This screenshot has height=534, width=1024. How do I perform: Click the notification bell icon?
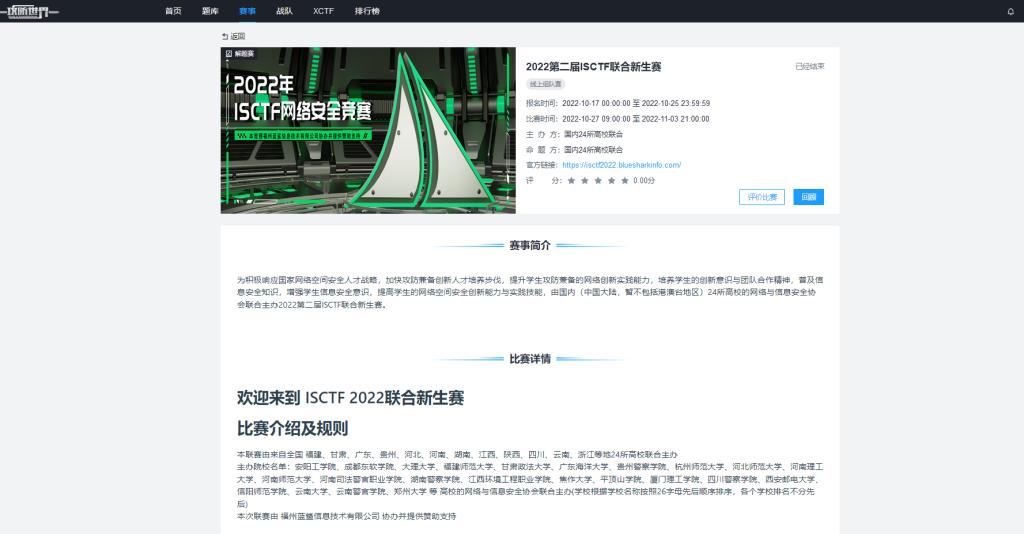pos(1010,11)
